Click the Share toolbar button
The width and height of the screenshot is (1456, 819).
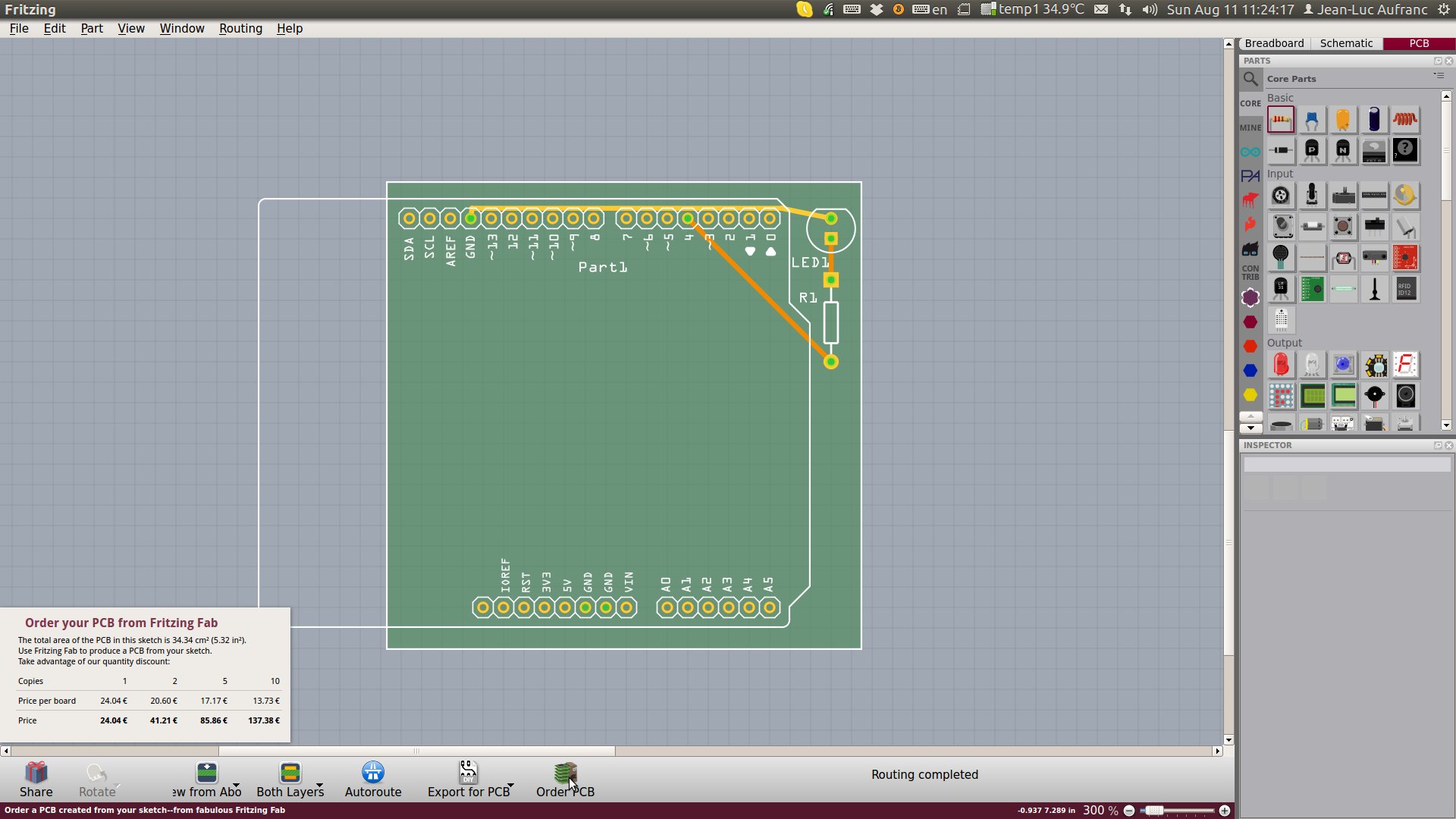(36, 780)
